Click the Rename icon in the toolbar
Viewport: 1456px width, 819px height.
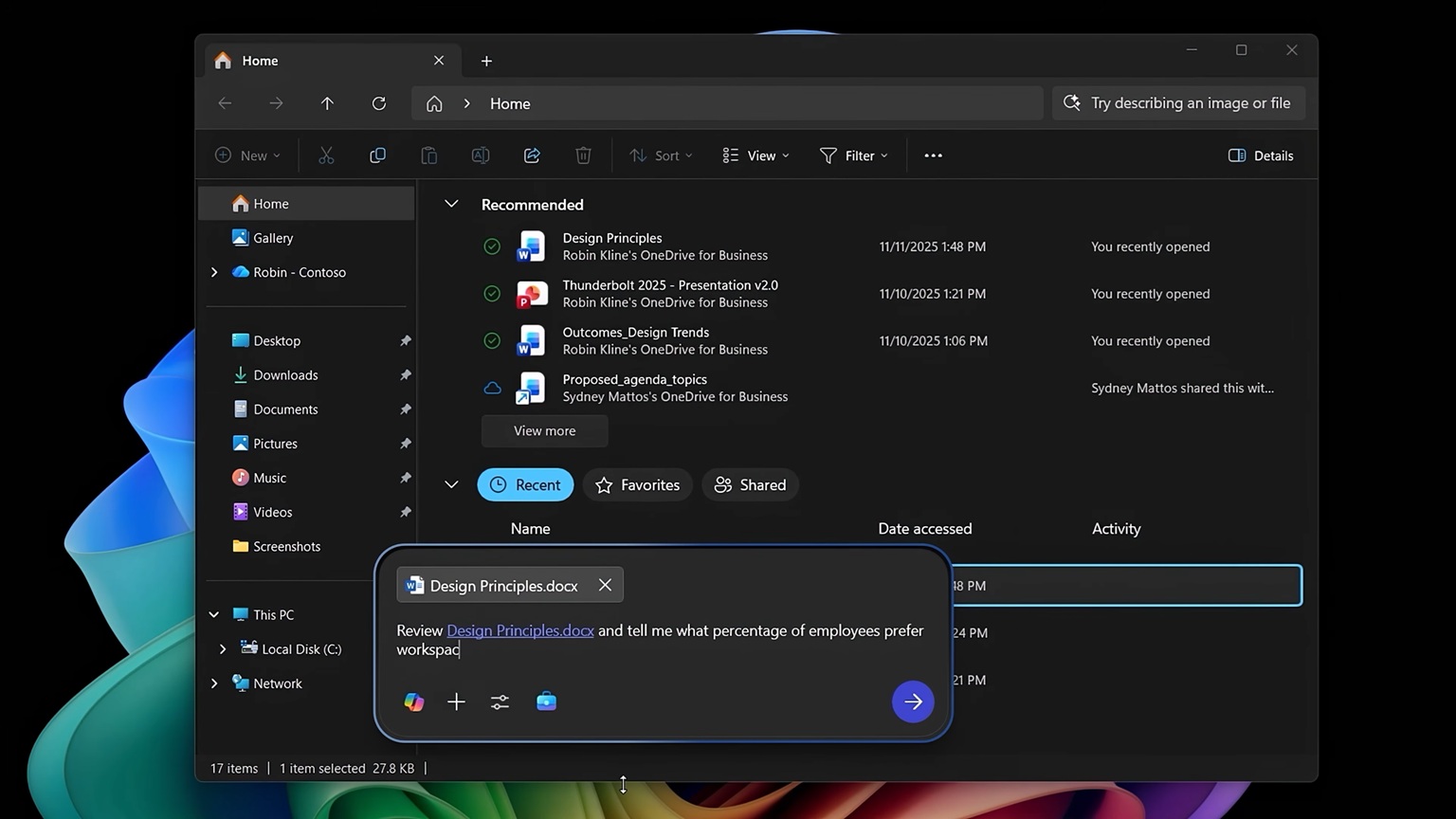(x=480, y=155)
